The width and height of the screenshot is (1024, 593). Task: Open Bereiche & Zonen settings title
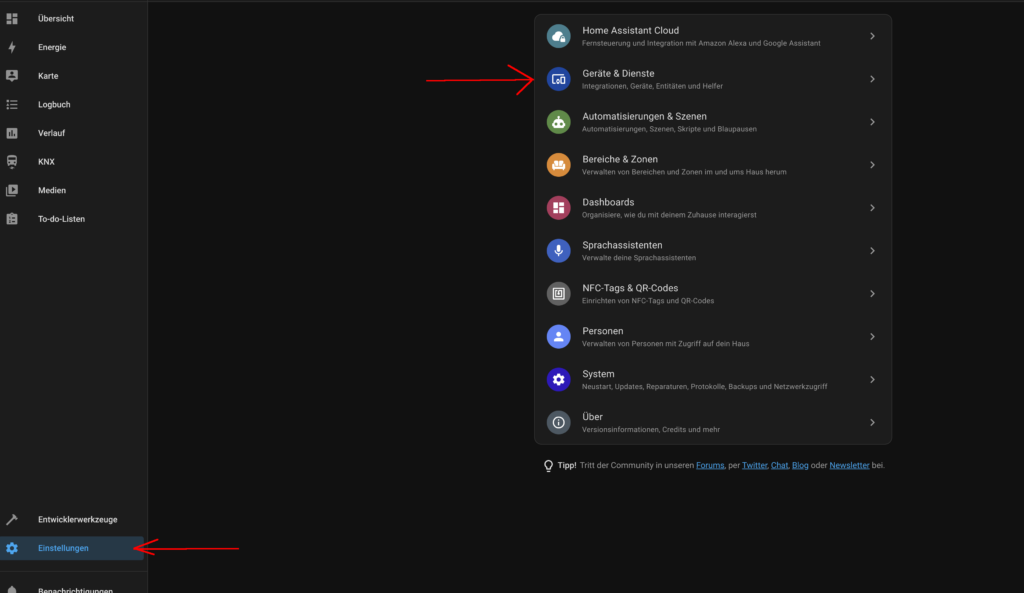(620, 159)
